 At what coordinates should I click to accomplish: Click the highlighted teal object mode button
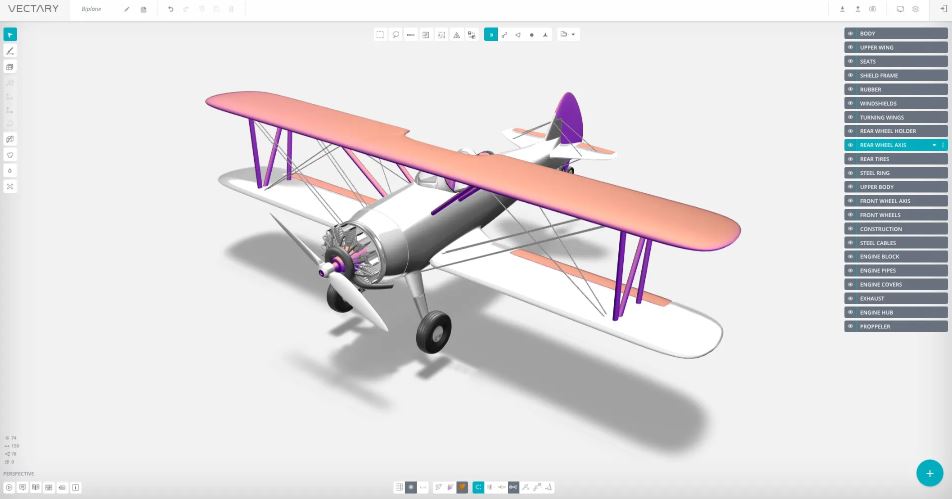click(491, 35)
